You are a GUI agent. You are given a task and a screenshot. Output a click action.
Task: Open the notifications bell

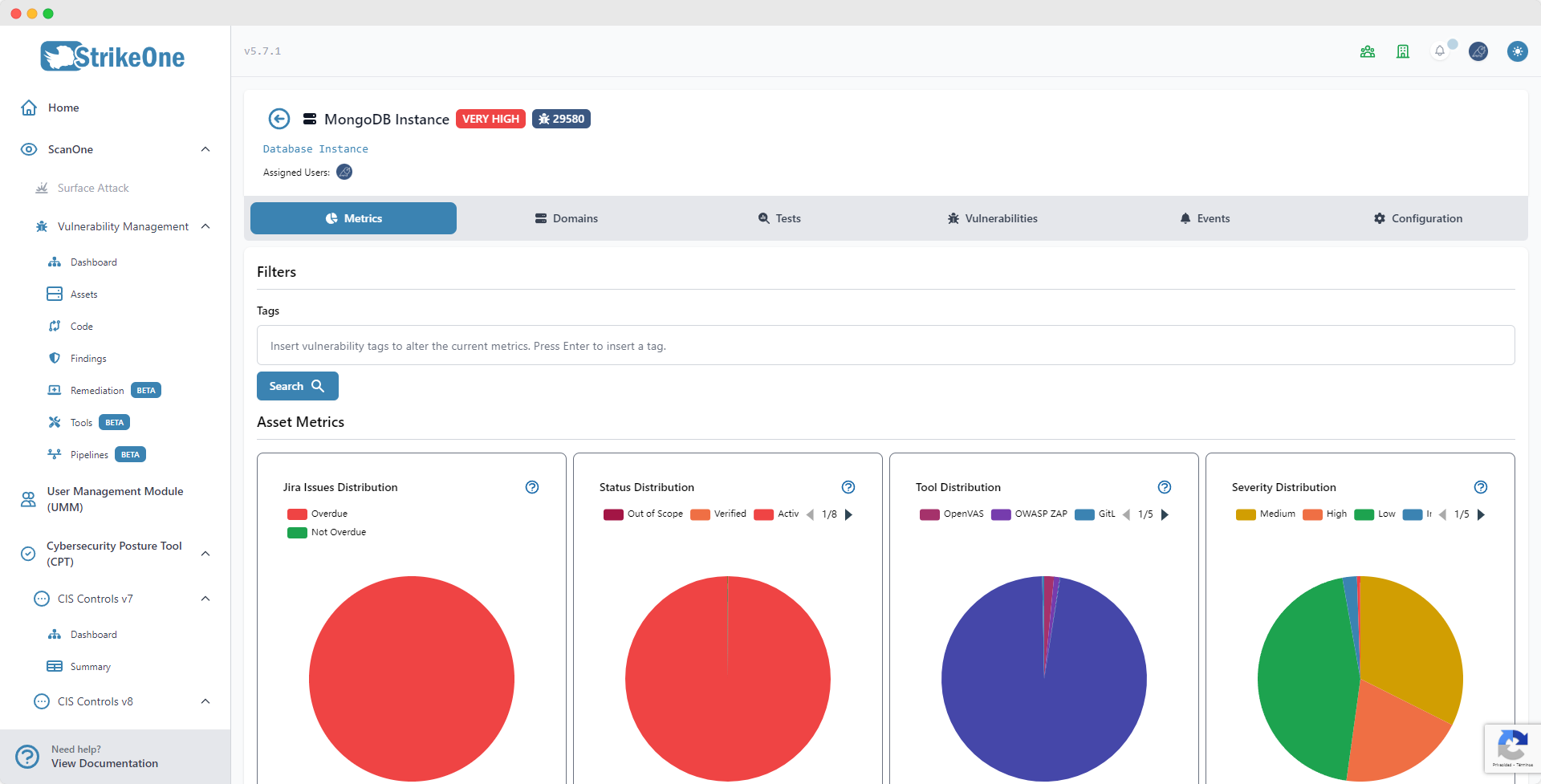[1440, 51]
